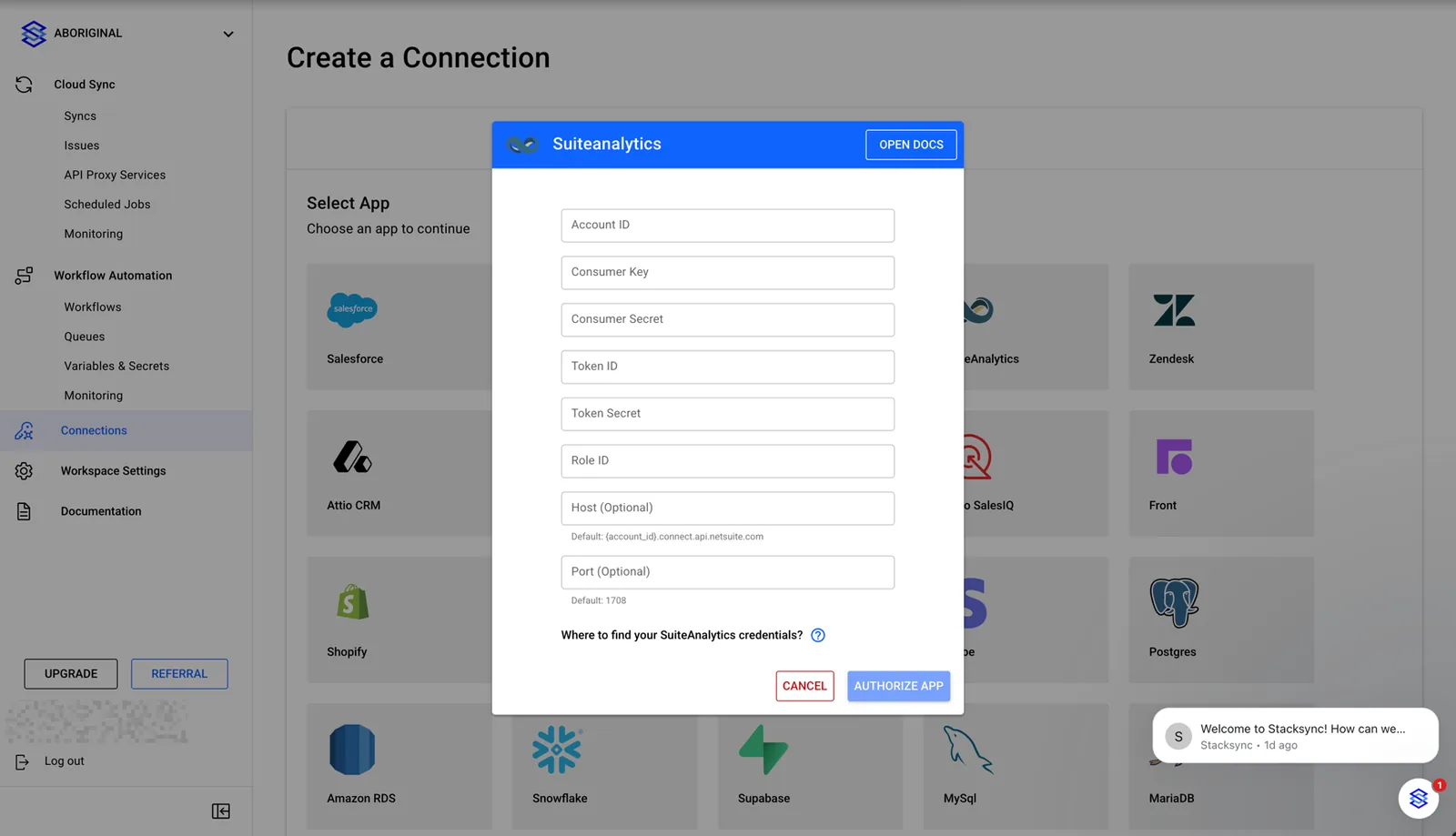
Task: Focus the Account ID field
Action: (x=728, y=226)
